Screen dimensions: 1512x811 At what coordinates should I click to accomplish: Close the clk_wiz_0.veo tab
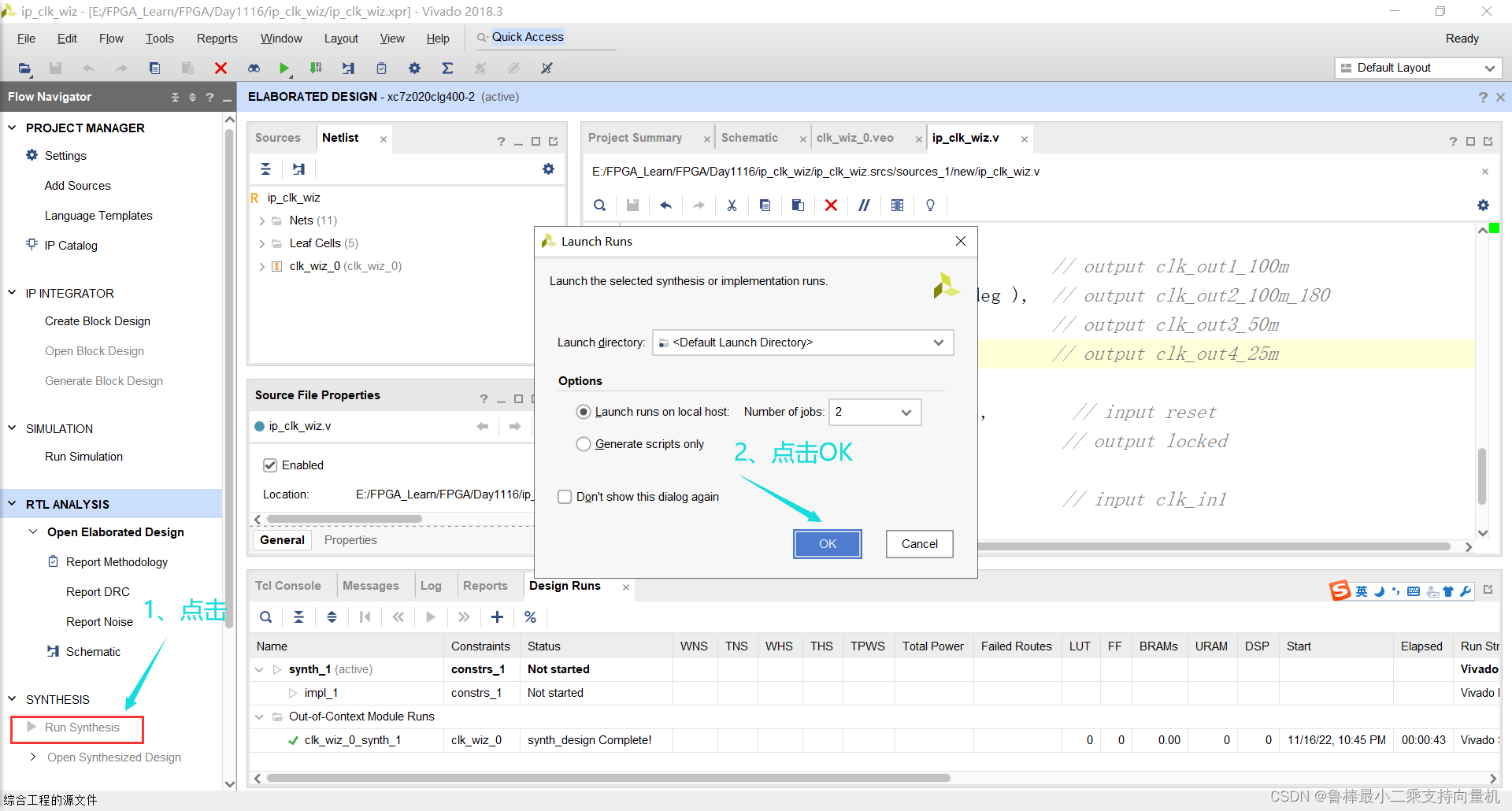click(x=918, y=139)
